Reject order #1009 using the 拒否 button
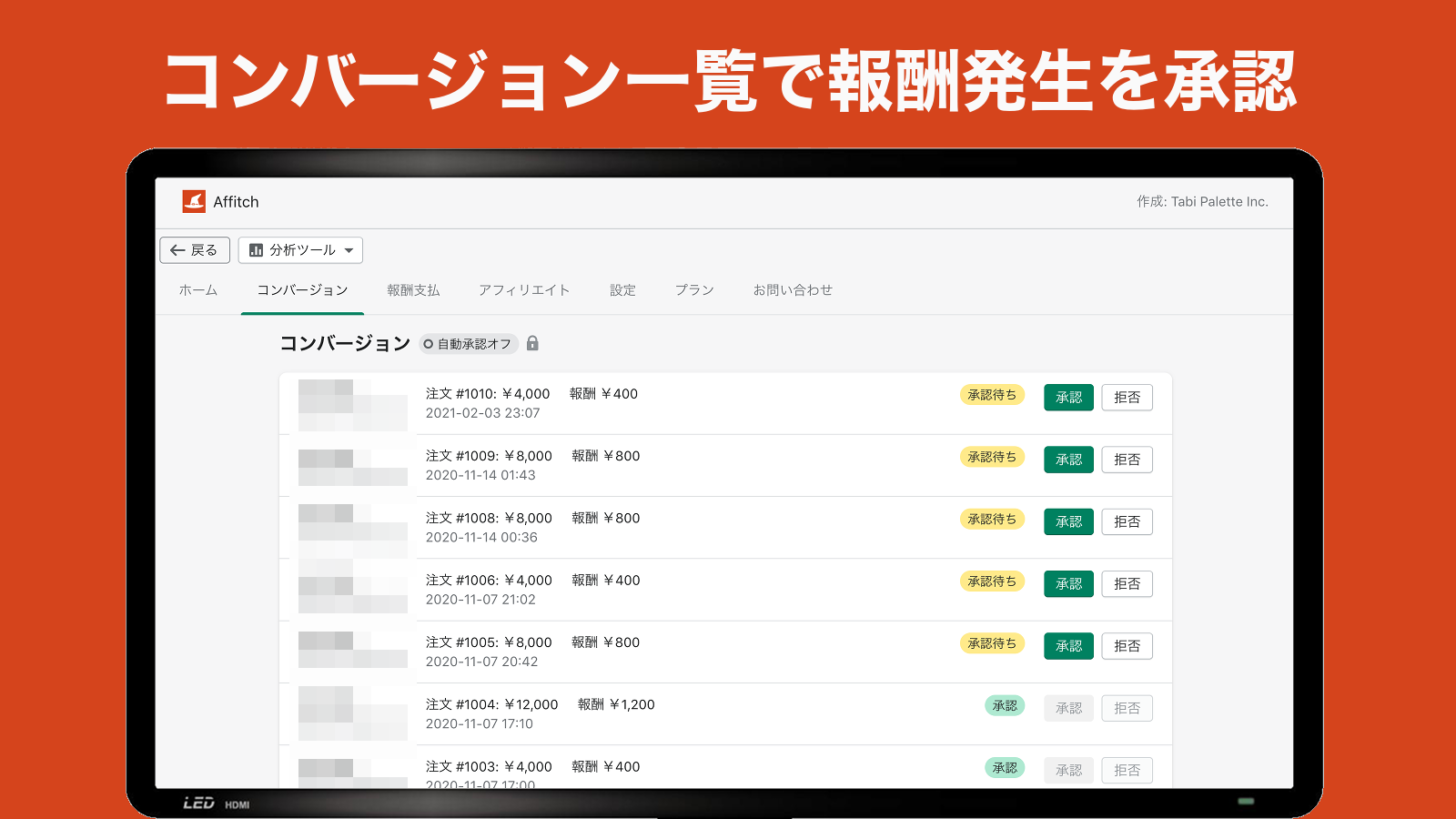Screen dimensions: 1456x819 point(1127,460)
